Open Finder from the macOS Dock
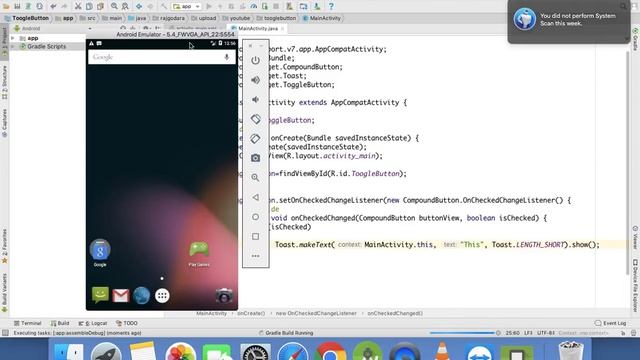The width and height of the screenshot is (640, 360). click(x=68, y=352)
